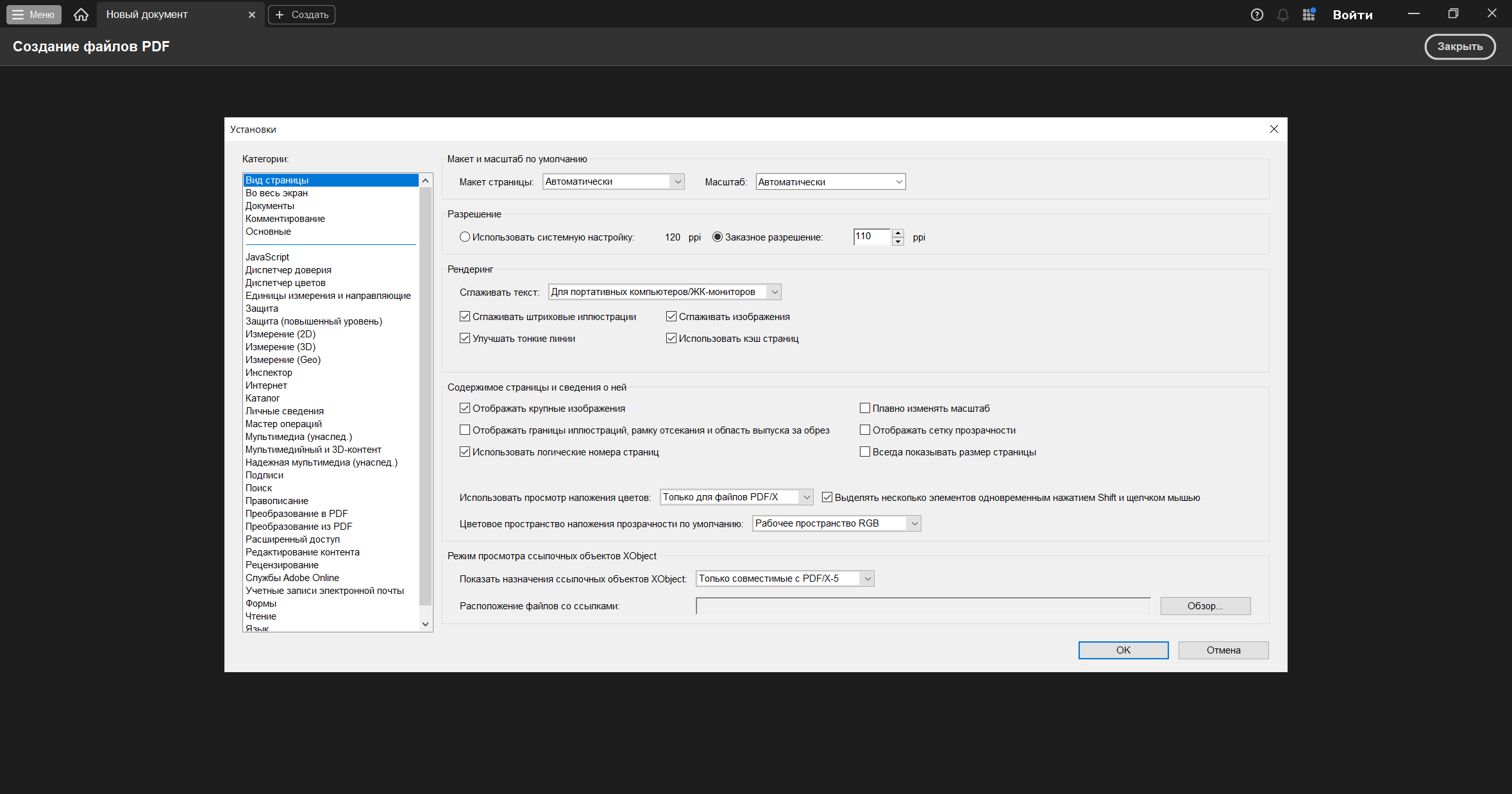Open просмотр наложения цветов dropdown

[x=737, y=497]
